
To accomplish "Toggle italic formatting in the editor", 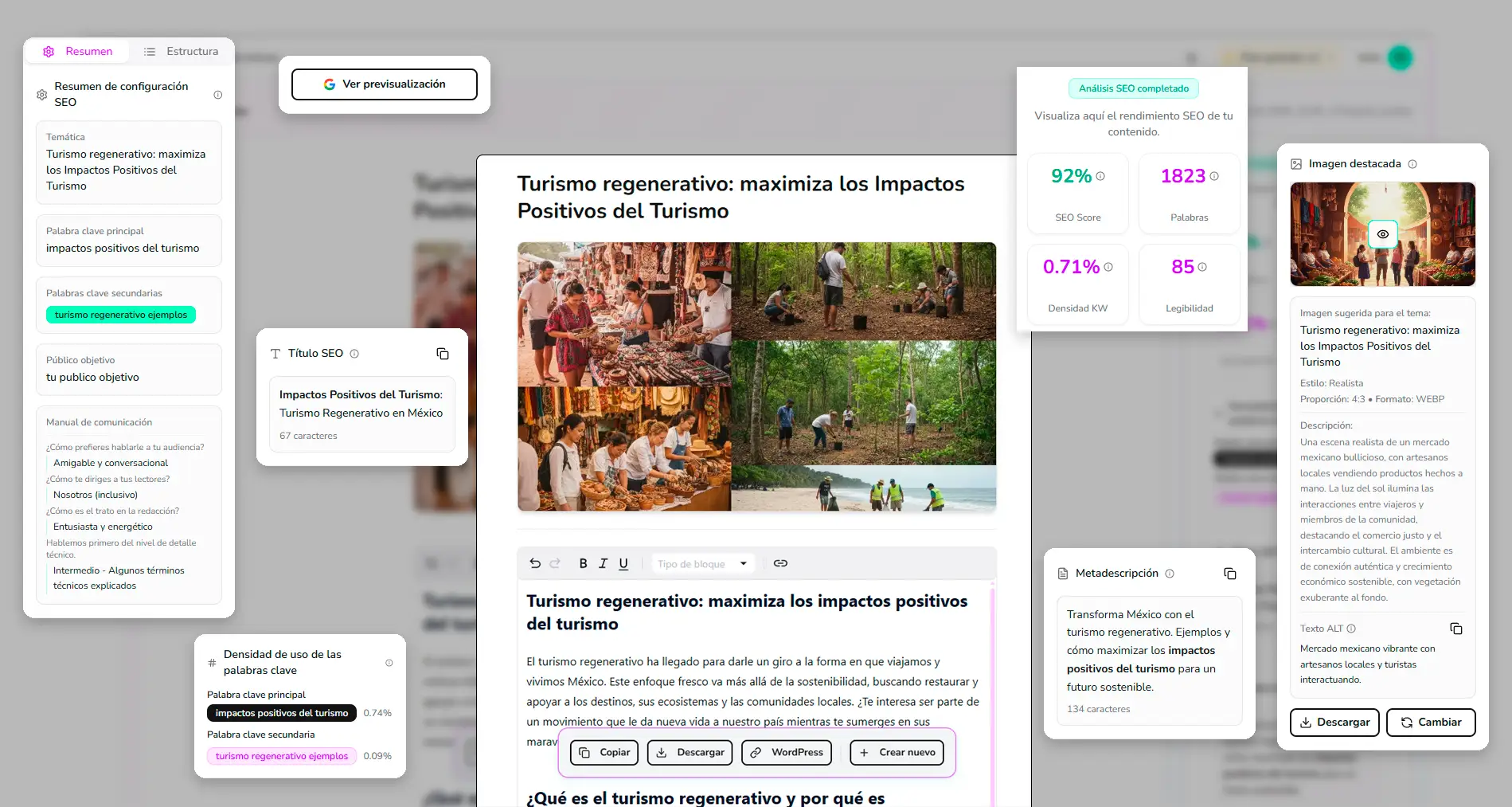I will [603, 563].
